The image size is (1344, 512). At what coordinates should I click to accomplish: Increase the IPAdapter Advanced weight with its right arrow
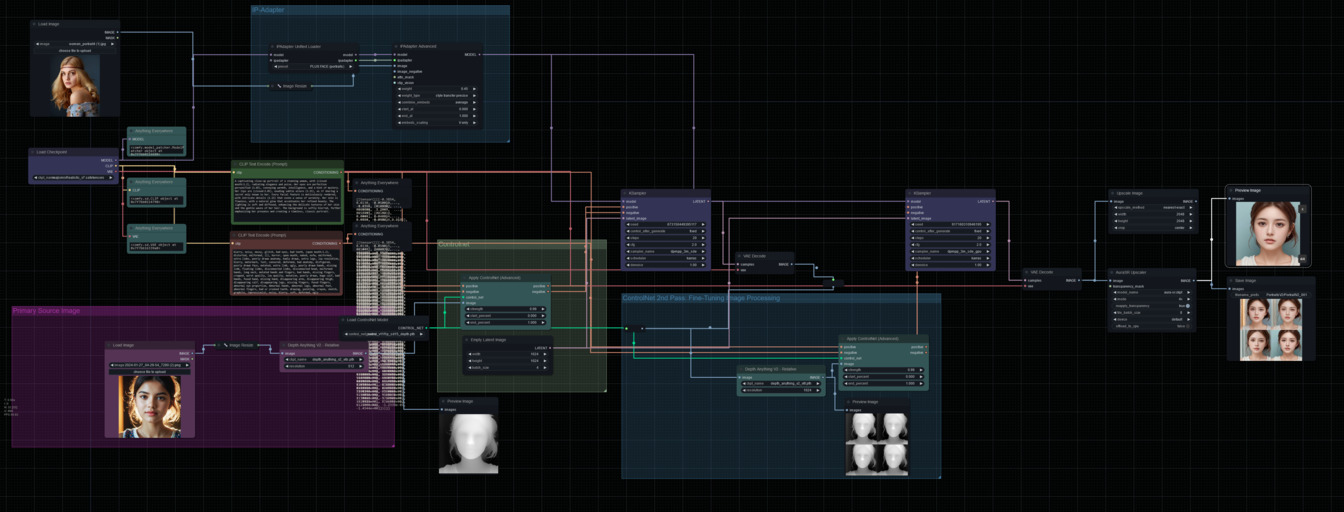pos(474,89)
